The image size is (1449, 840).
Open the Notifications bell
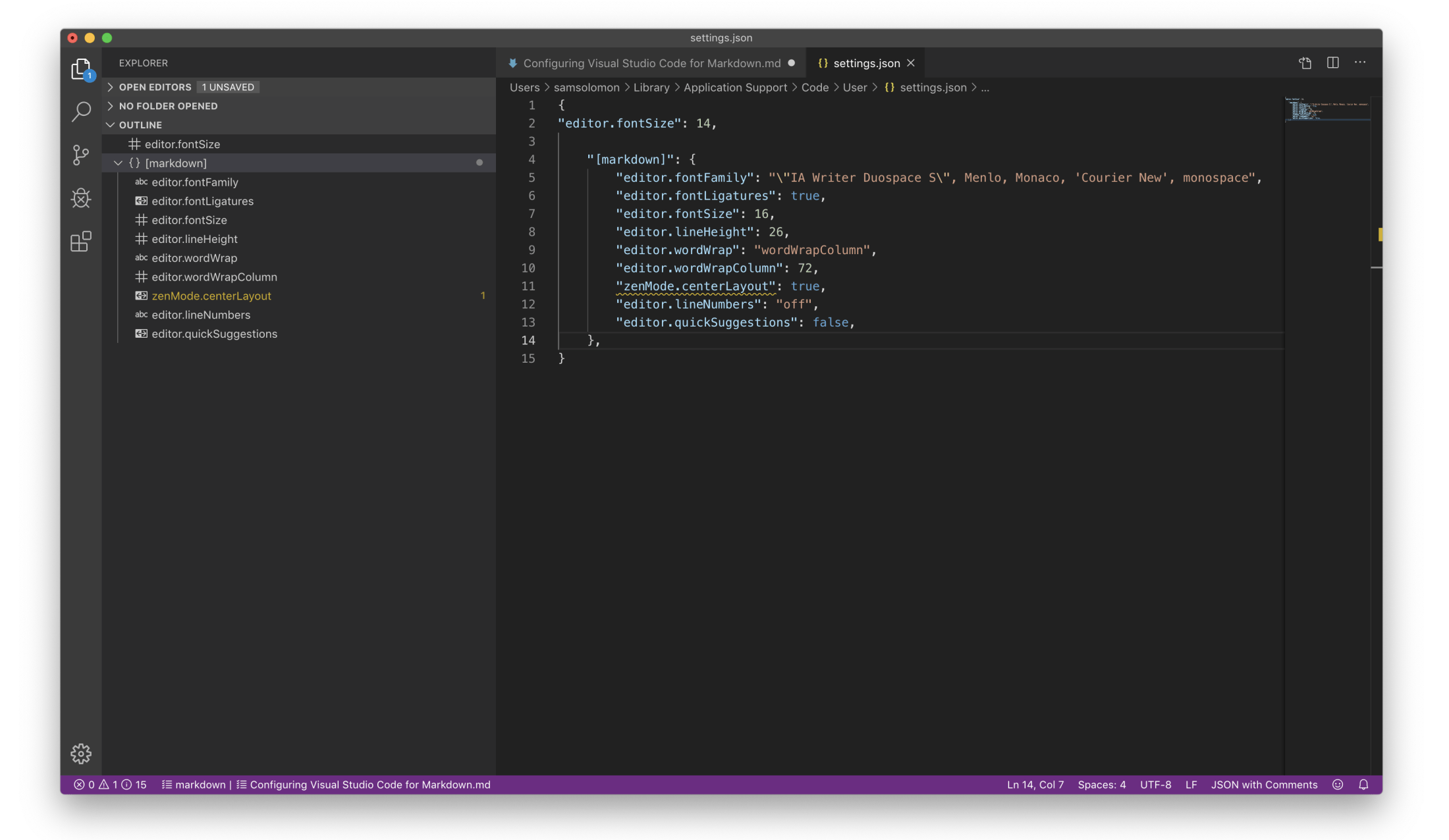(x=1363, y=785)
